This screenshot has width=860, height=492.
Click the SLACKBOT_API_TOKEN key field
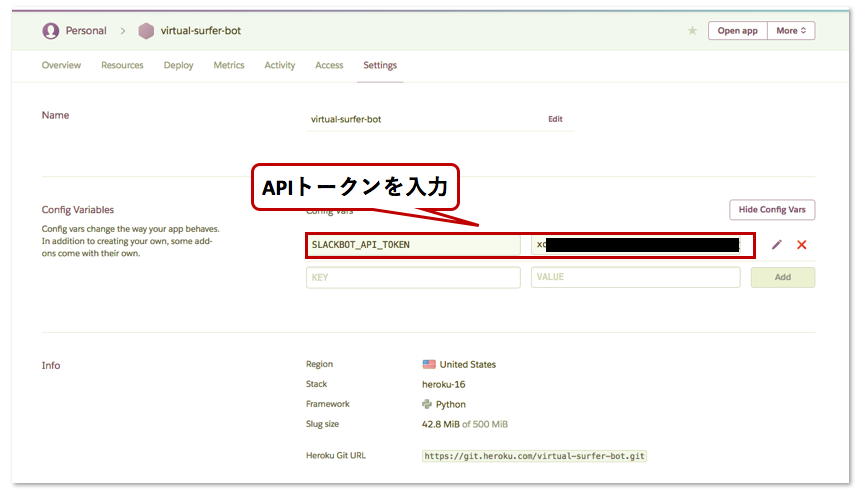pyautogui.click(x=413, y=245)
